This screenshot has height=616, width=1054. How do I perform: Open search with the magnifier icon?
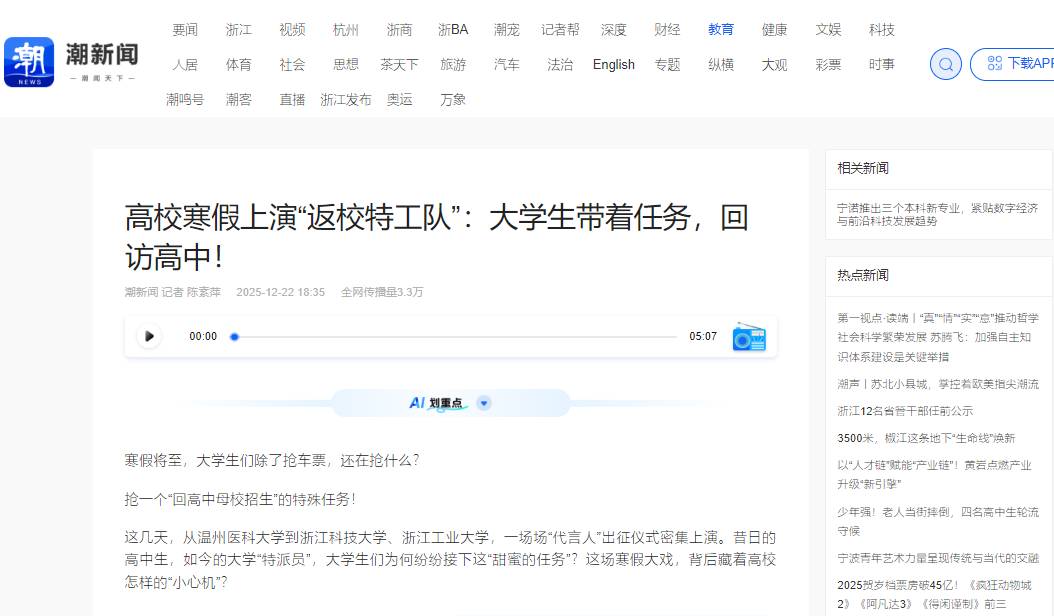point(946,64)
